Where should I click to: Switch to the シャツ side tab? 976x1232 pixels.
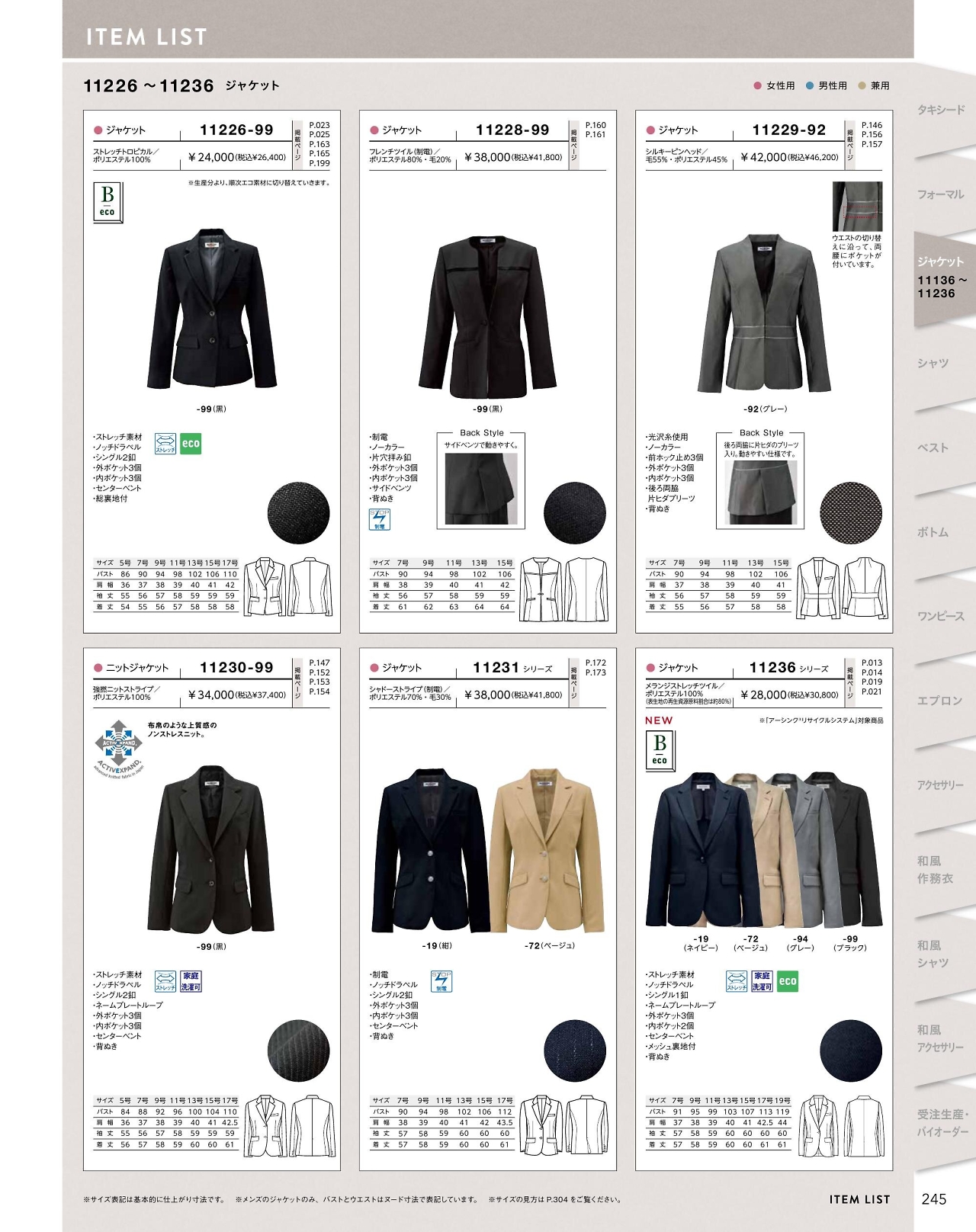click(933, 363)
